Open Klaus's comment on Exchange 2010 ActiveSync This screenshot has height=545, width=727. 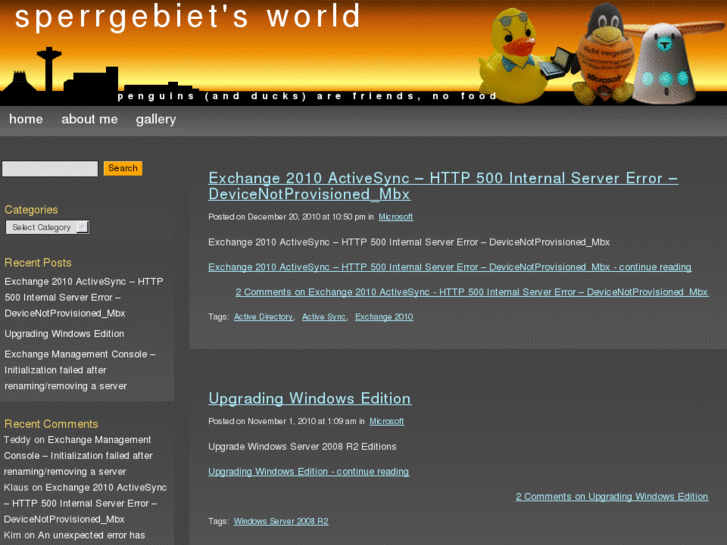click(x=85, y=503)
